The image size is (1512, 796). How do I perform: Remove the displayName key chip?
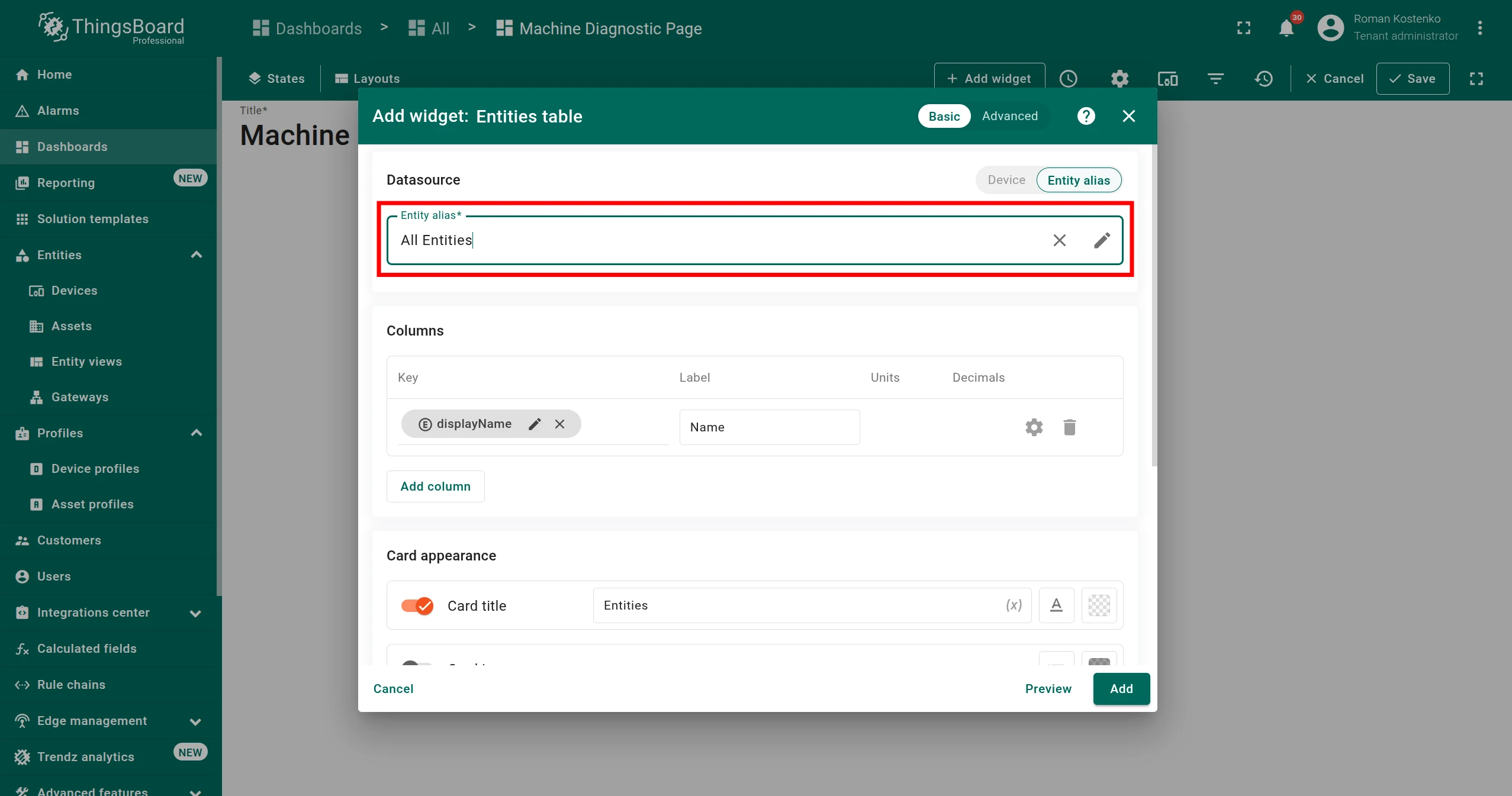coord(559,424)
